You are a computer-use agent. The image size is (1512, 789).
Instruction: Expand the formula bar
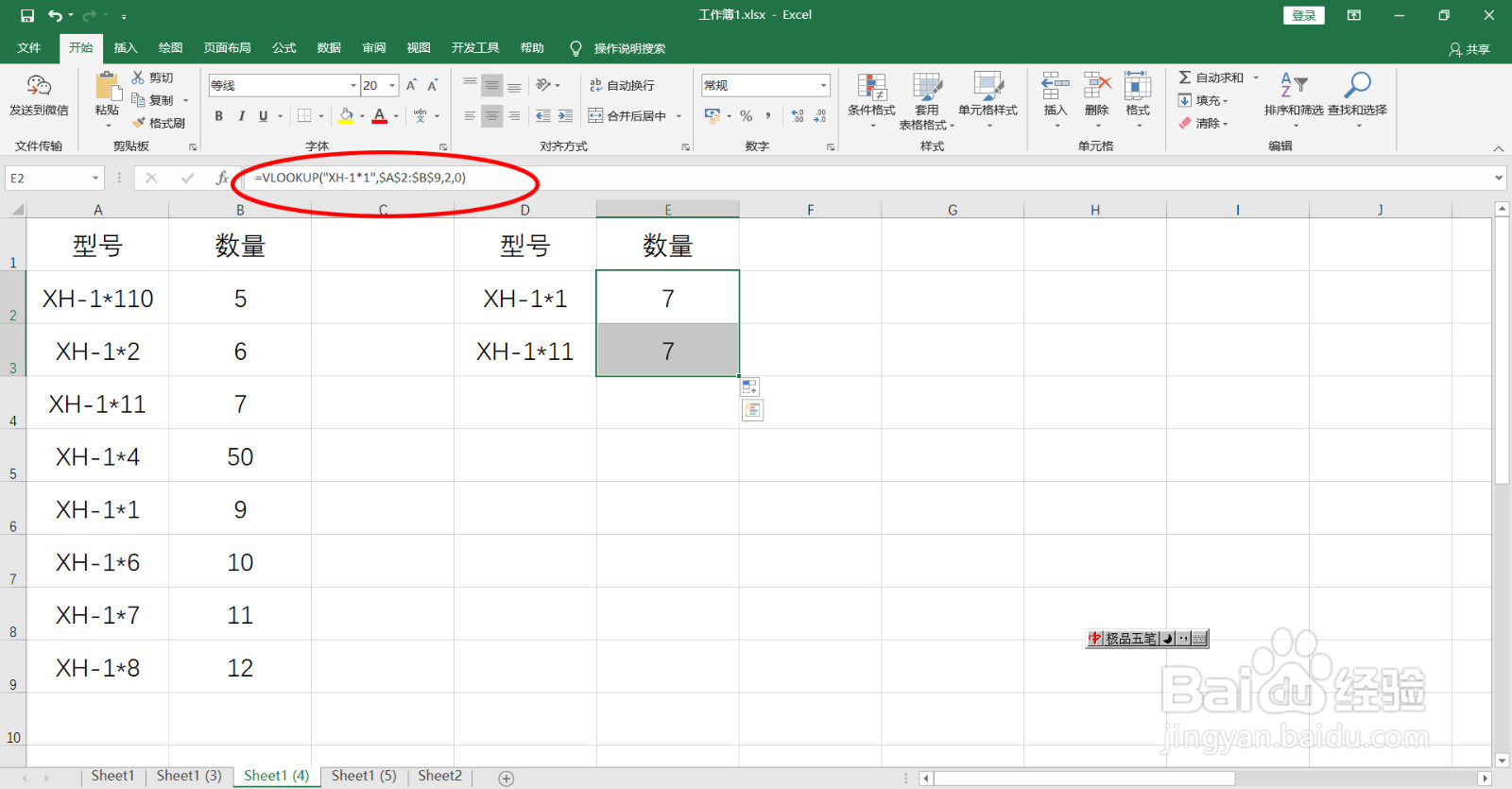[1499, 178]
